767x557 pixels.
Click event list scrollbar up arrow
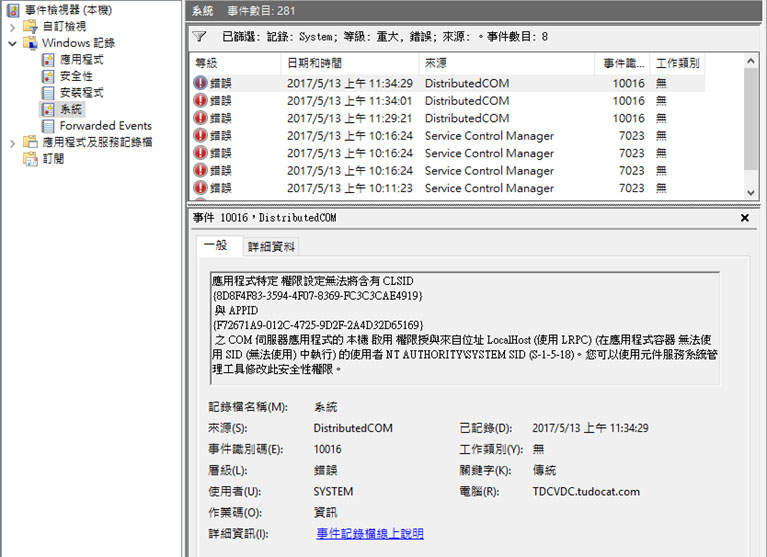[x=750, y=61]
